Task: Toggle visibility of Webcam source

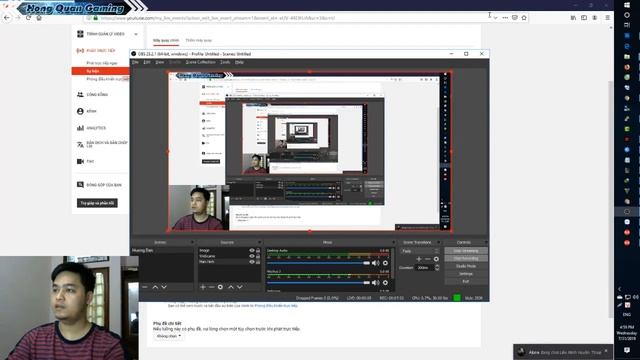Action: click(x=252, y=256)
